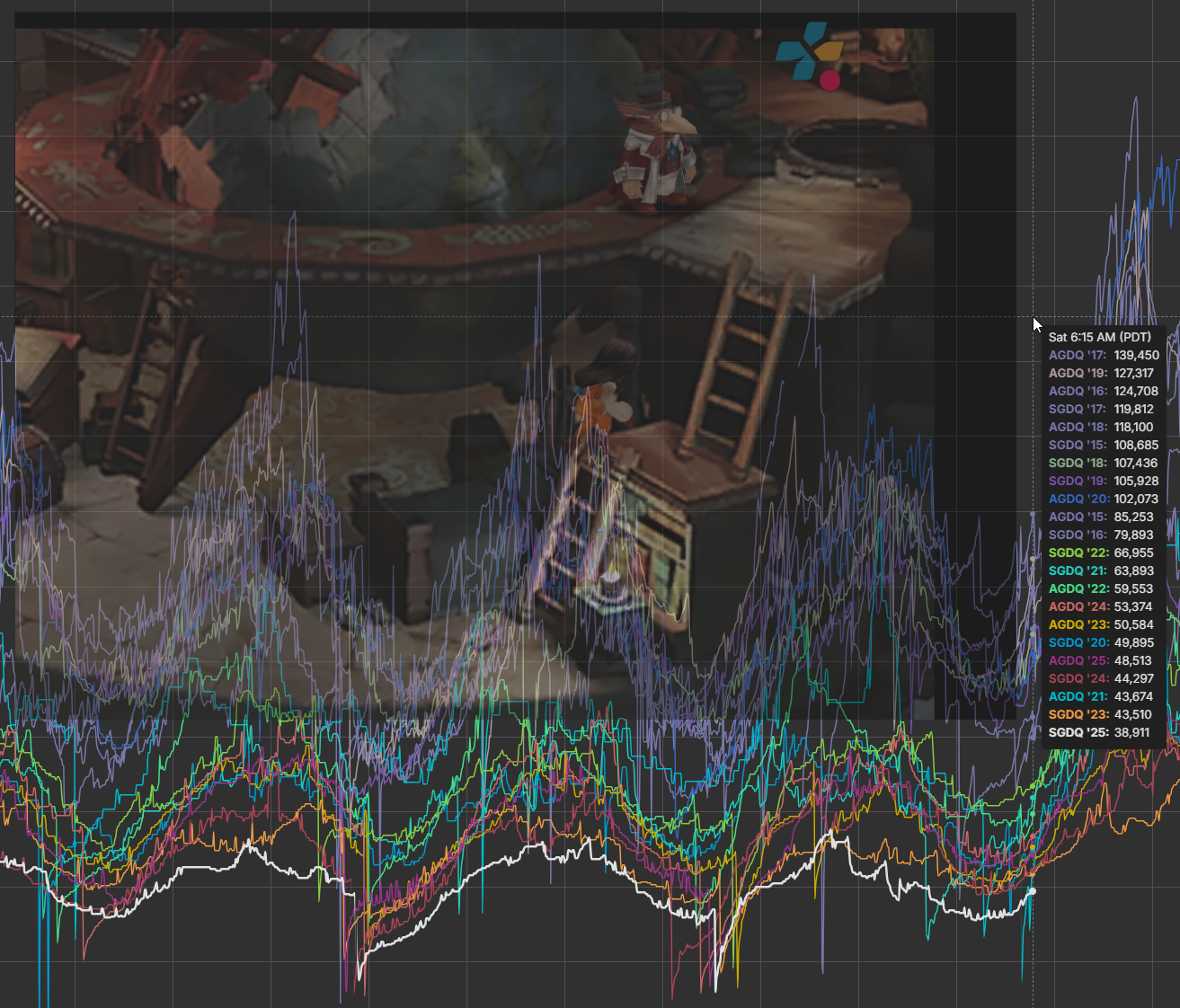
Task: Select the SGDQ '20 row showing 49,895
Action: pos(1101,642)
